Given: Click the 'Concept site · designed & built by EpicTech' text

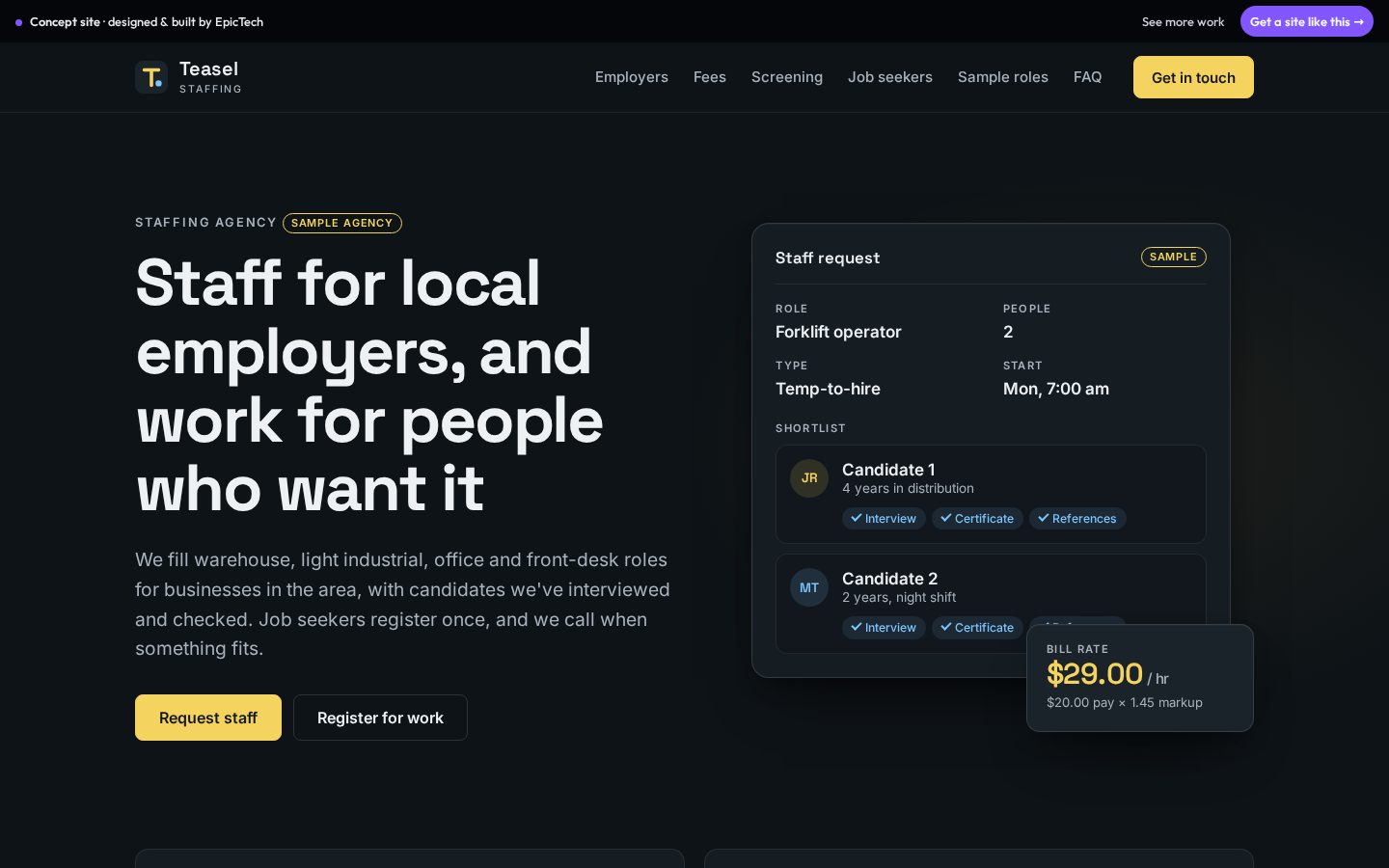Looking at the screenshot, I should (147, 22).
